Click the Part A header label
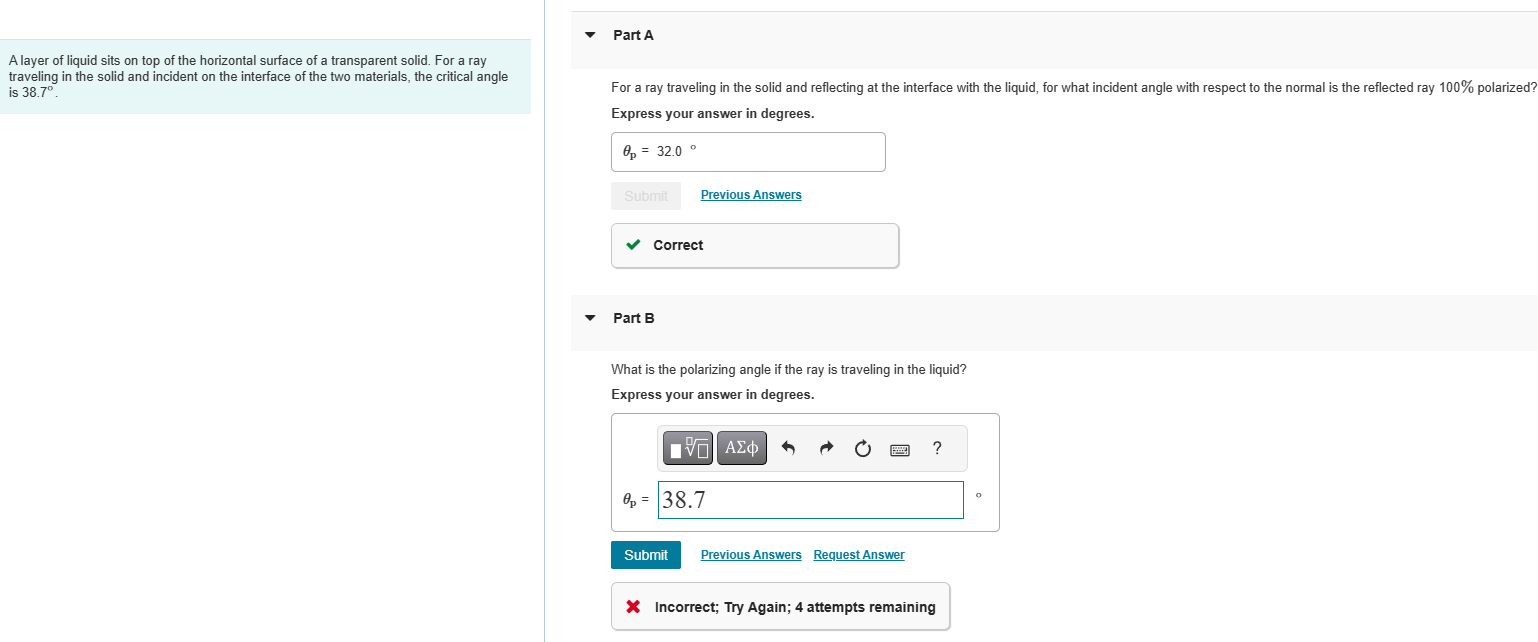 tap(634, 35)
